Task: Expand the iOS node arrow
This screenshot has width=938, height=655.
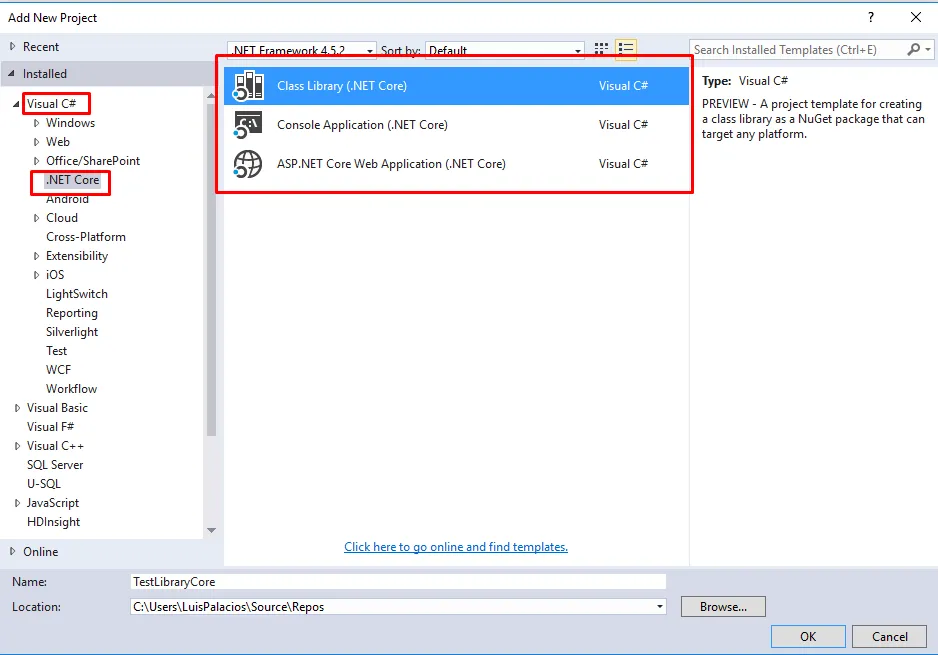Action: pos(36,275)
